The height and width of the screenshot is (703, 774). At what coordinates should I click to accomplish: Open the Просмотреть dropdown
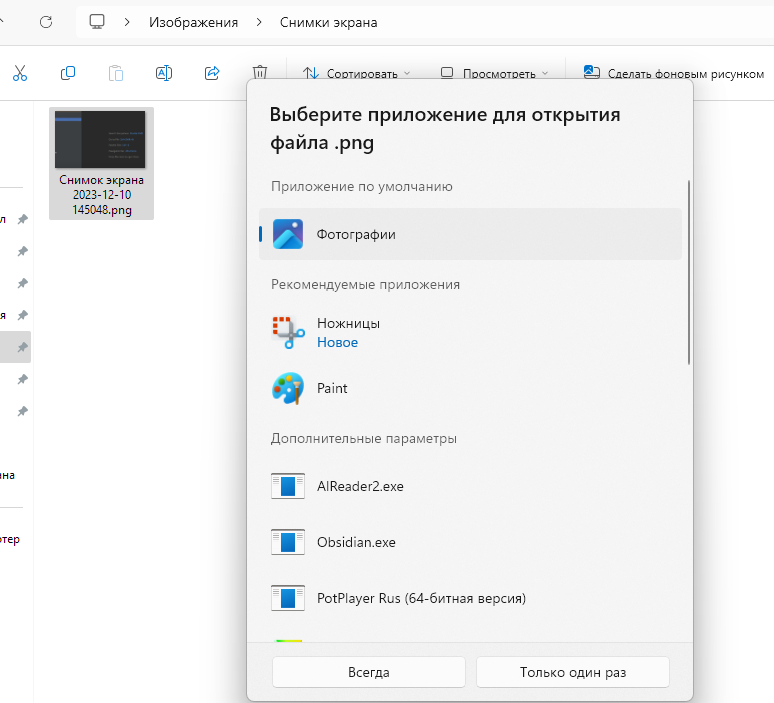(495, 73)
